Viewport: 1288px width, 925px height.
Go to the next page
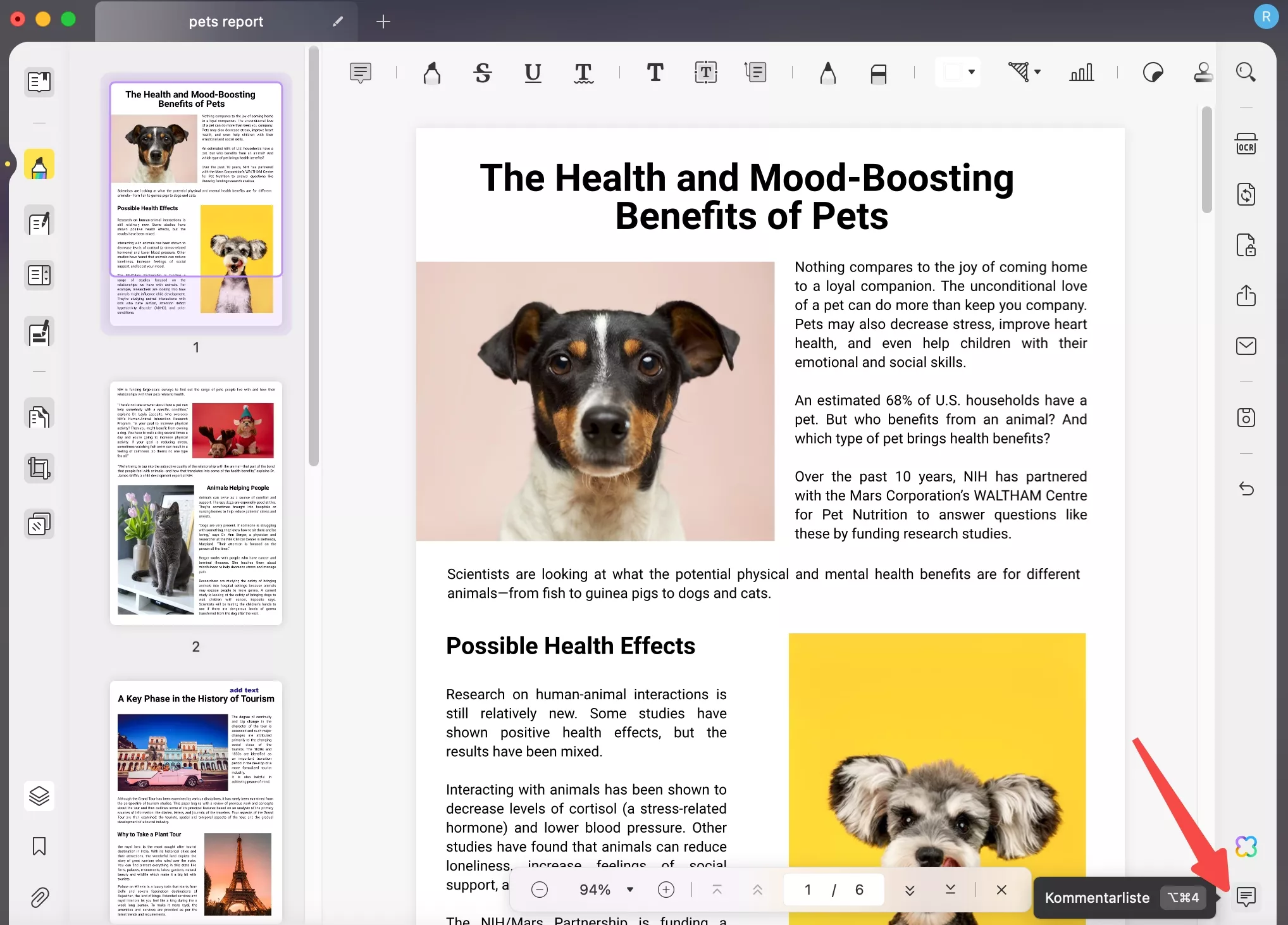(910, 890)
